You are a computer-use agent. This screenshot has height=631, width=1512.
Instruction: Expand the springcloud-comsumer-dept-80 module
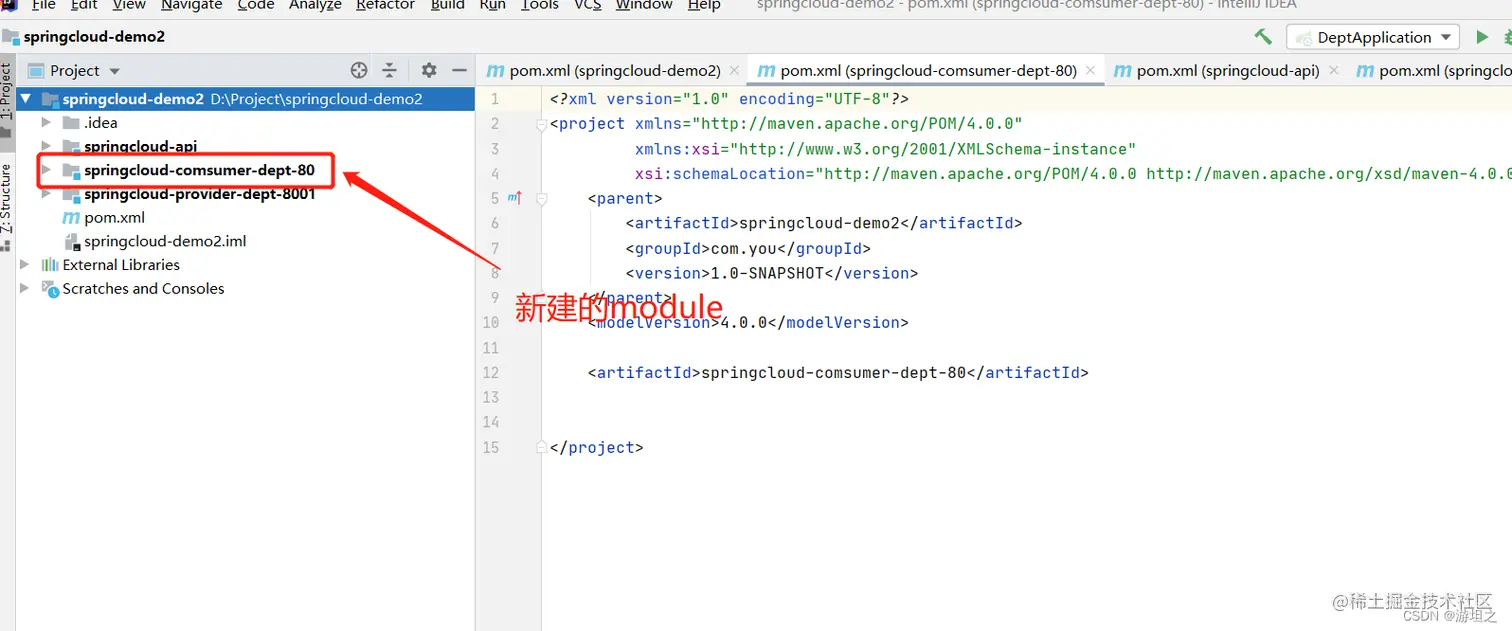click(x=46, y=170)
